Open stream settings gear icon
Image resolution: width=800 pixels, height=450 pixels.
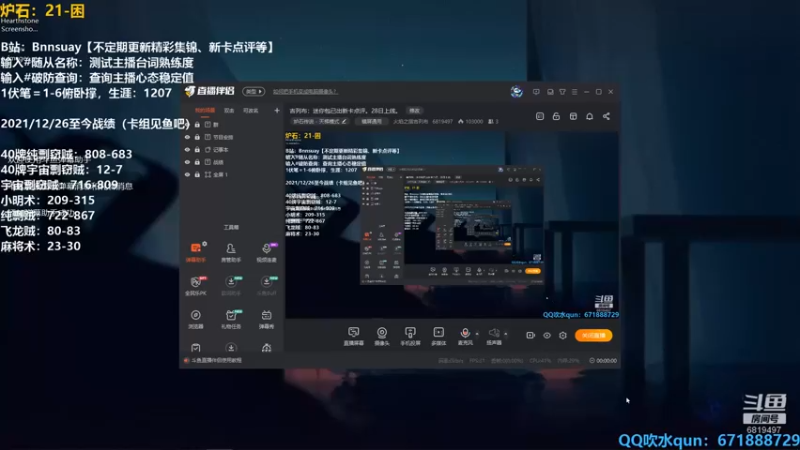[x=563, y=335]
